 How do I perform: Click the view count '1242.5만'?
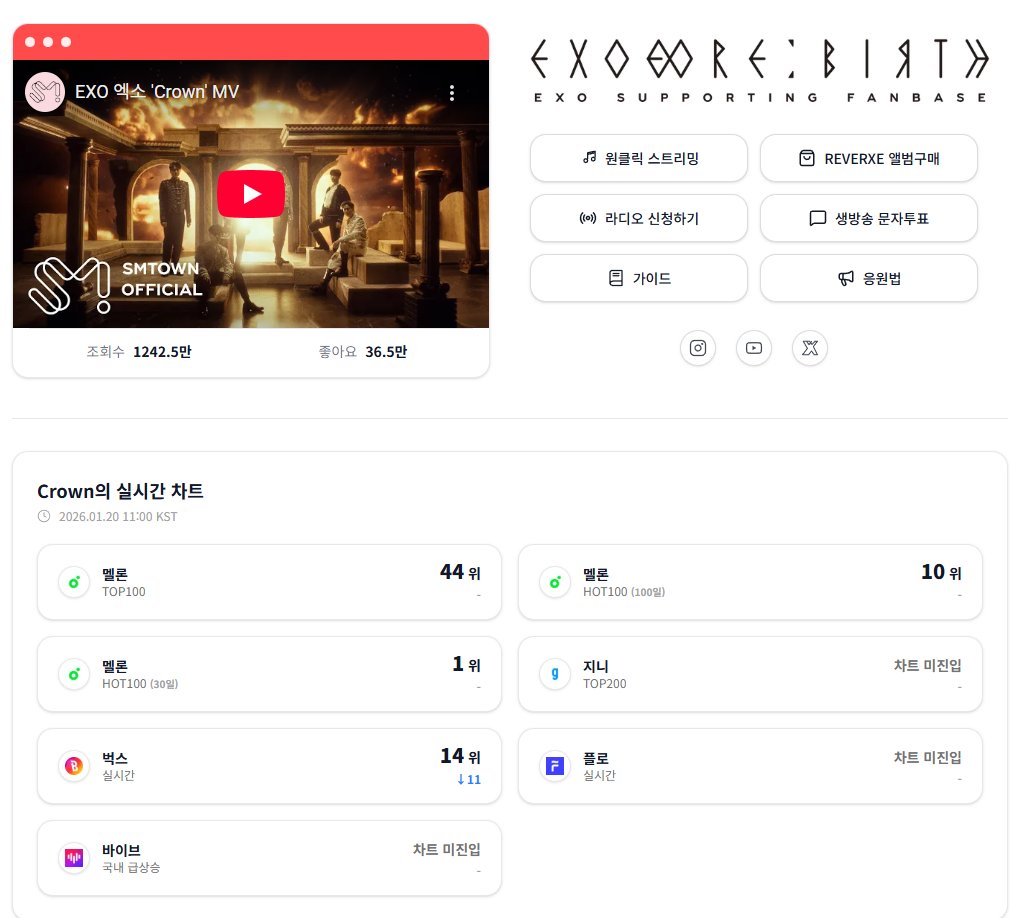162,352
